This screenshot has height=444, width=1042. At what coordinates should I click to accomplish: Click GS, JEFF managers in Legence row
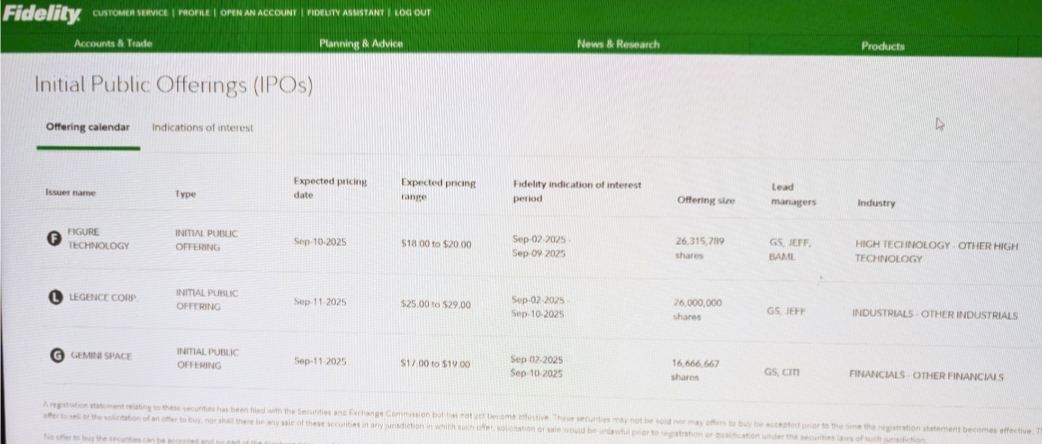786,310
